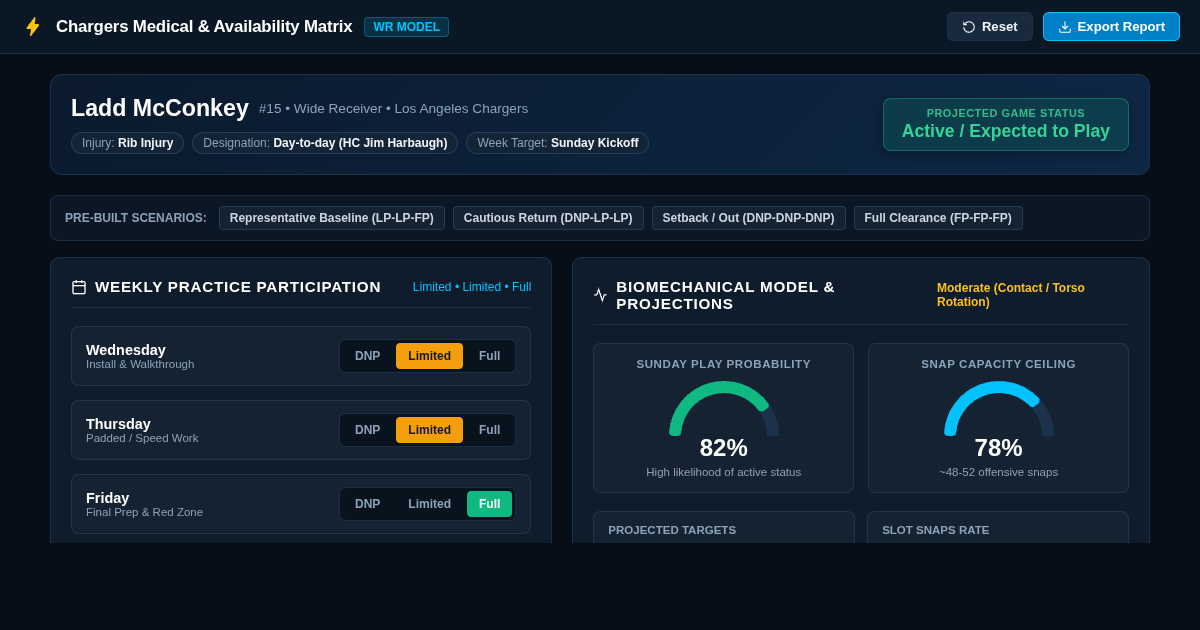Reset the availability matrix
1200x630 pixels.
(990, 27)
